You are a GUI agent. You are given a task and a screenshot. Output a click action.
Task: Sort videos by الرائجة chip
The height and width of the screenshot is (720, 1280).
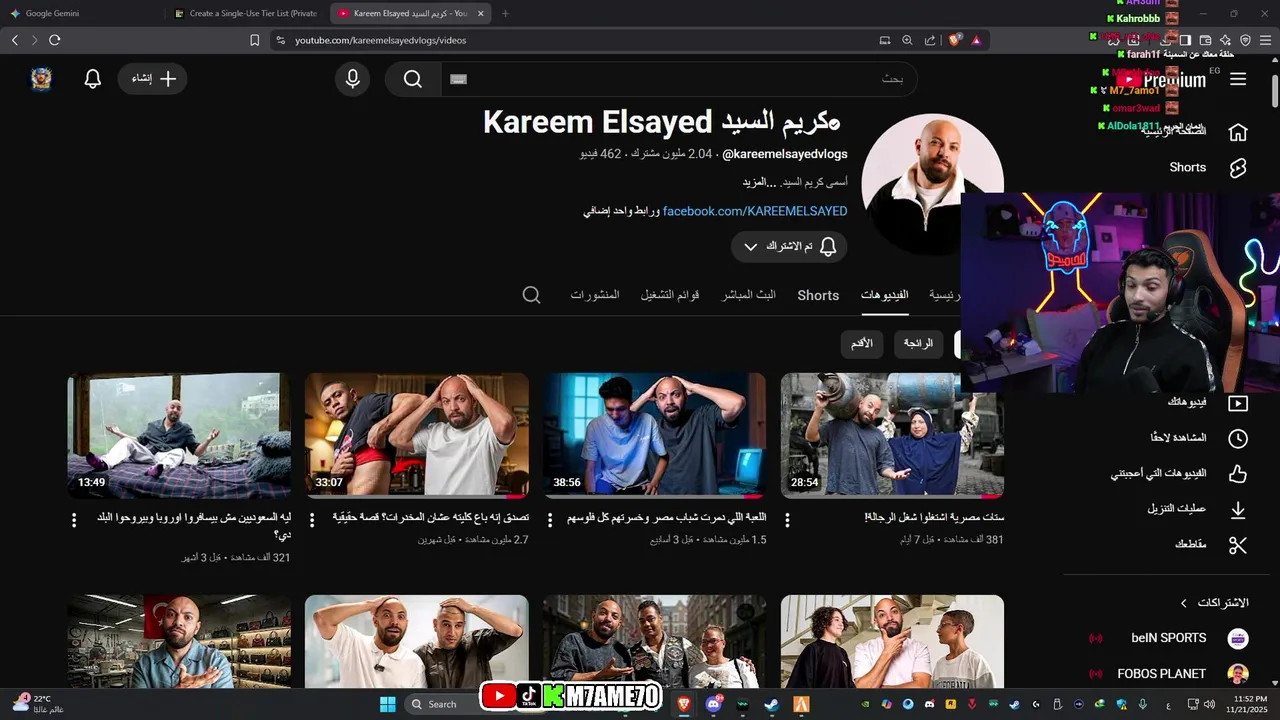[x=918, y=343]
